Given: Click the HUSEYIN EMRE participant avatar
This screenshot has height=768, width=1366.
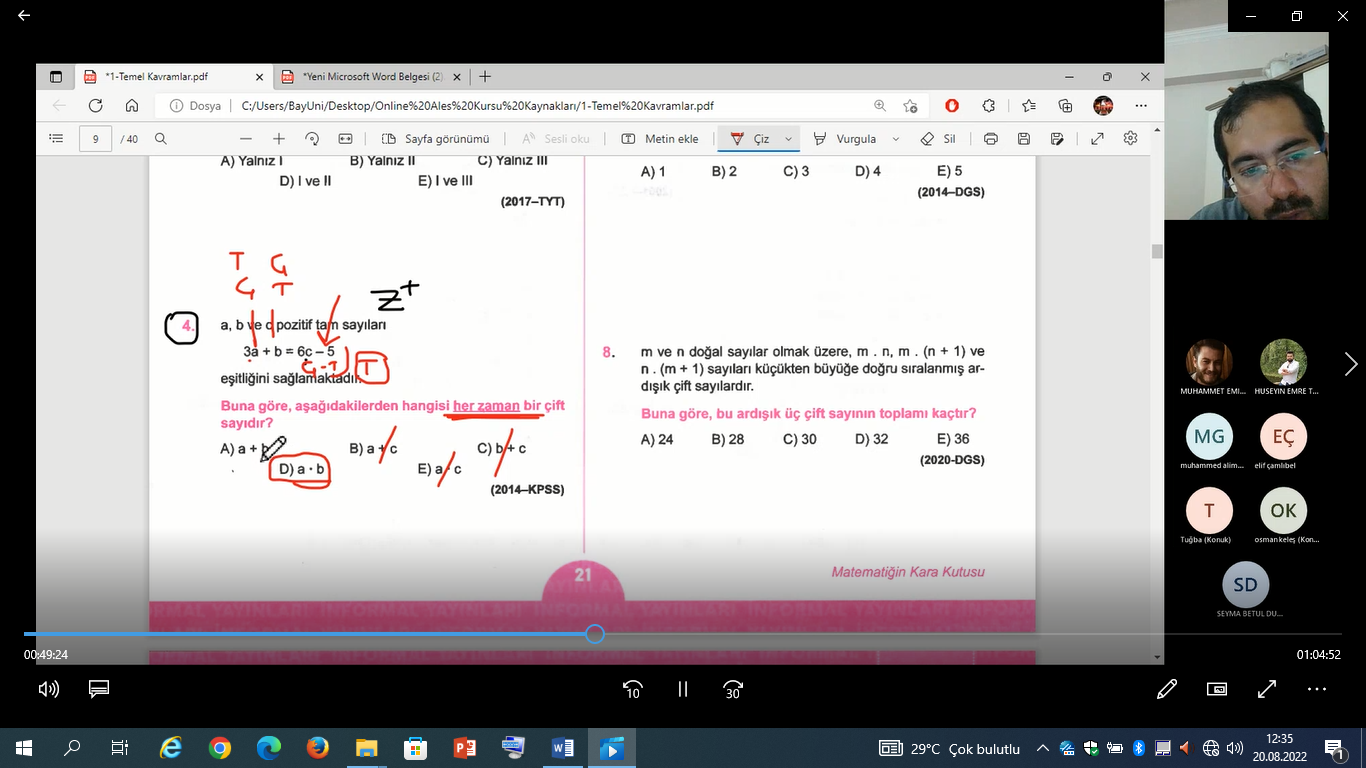Looking at the screenshot, I should pos(1283,362).
